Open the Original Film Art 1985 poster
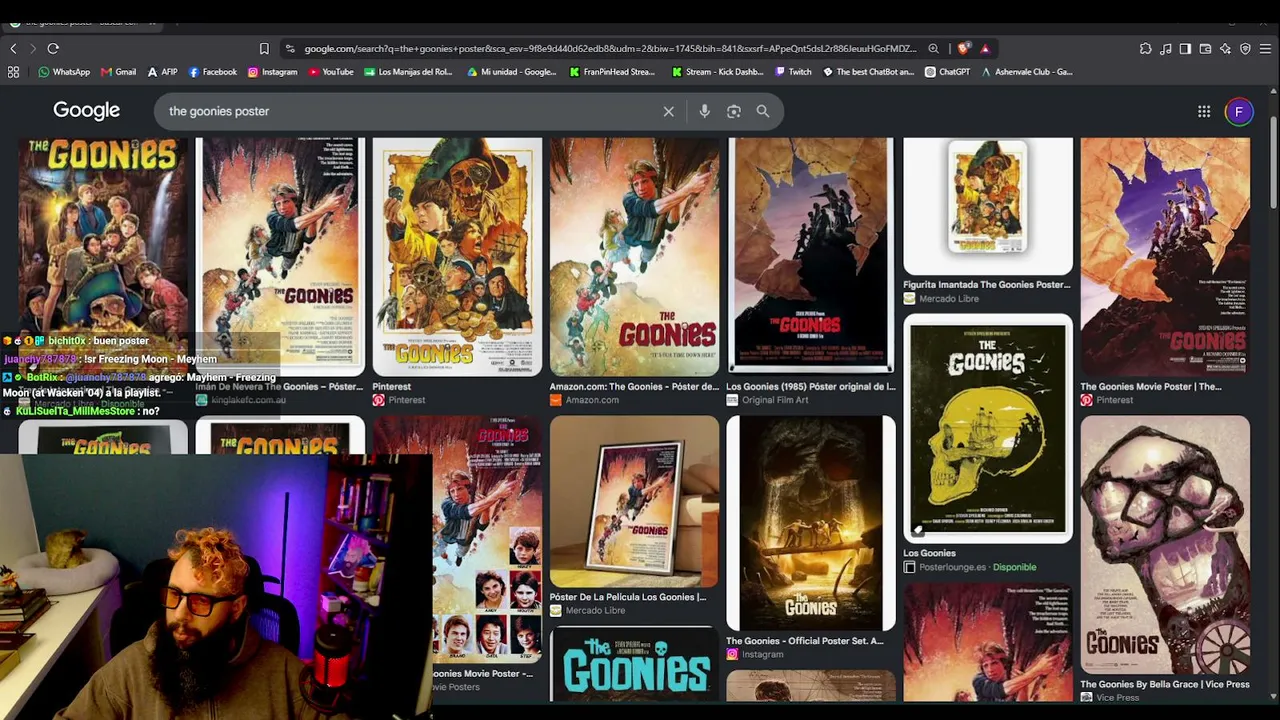 (x=811, y=257)
